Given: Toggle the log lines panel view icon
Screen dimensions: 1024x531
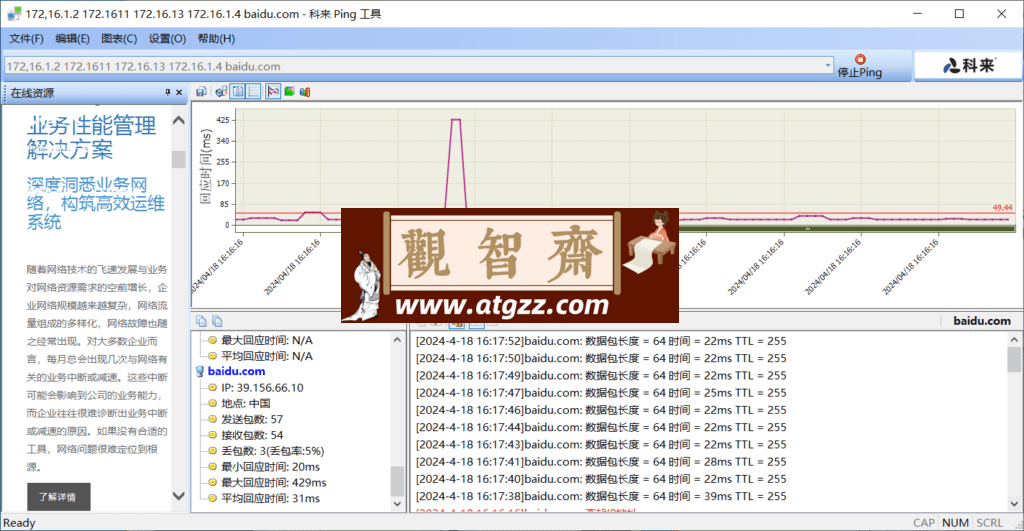Looking at the screenshot, I should coord(254,91).
